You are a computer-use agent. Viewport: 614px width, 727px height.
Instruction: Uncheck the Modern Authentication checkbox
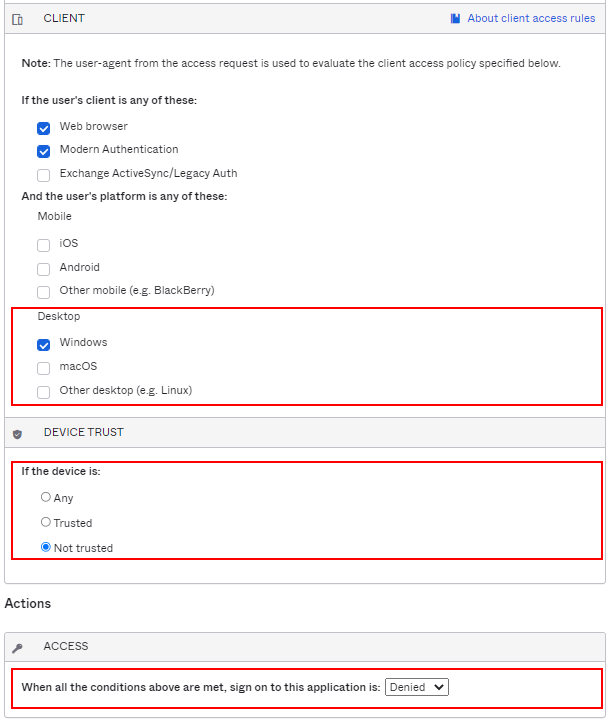tap(44, 151)
